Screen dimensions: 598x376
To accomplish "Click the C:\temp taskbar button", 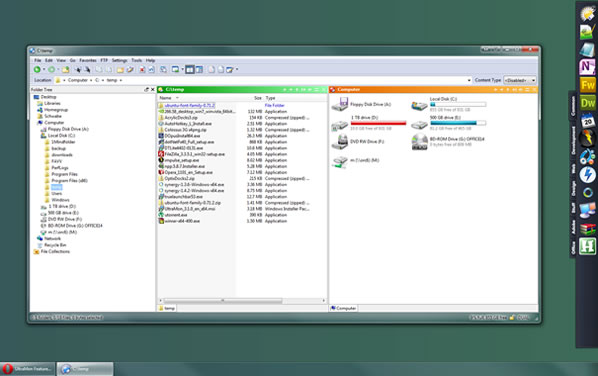I will (x=85, y=369).
